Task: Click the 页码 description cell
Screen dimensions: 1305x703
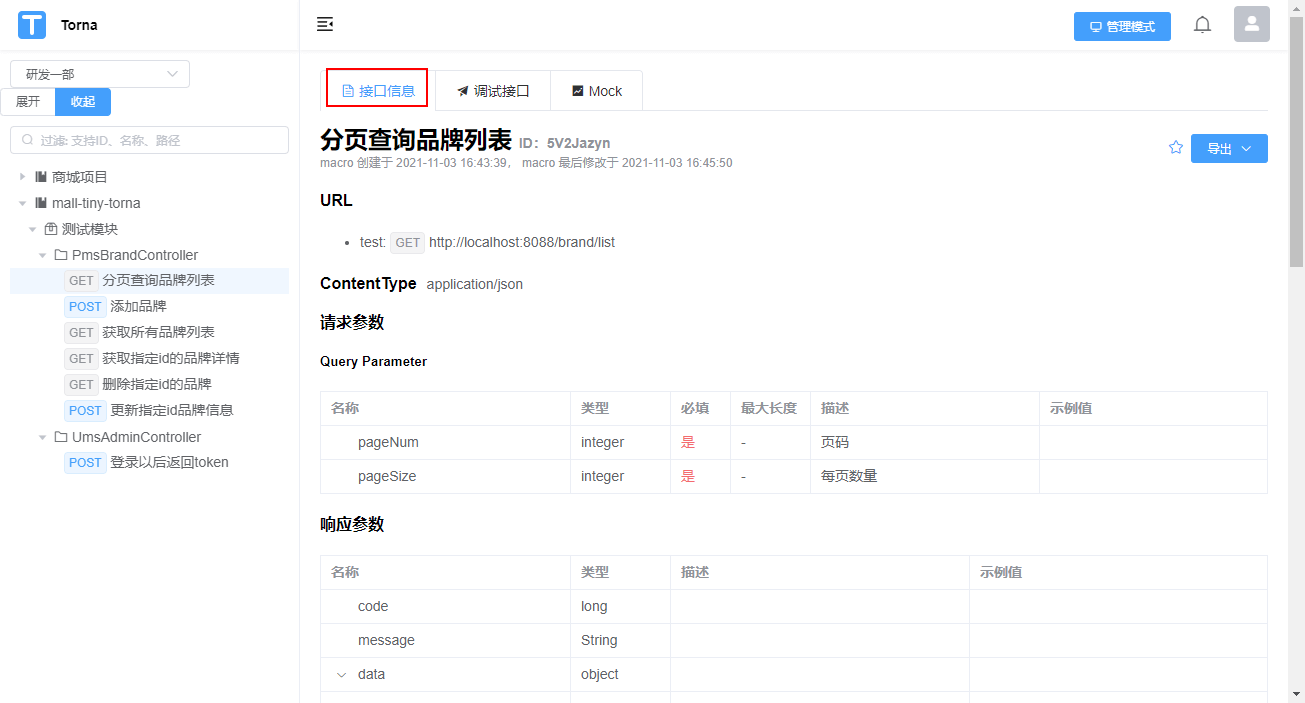Action: pyautogui.click(x=925, y=442)
